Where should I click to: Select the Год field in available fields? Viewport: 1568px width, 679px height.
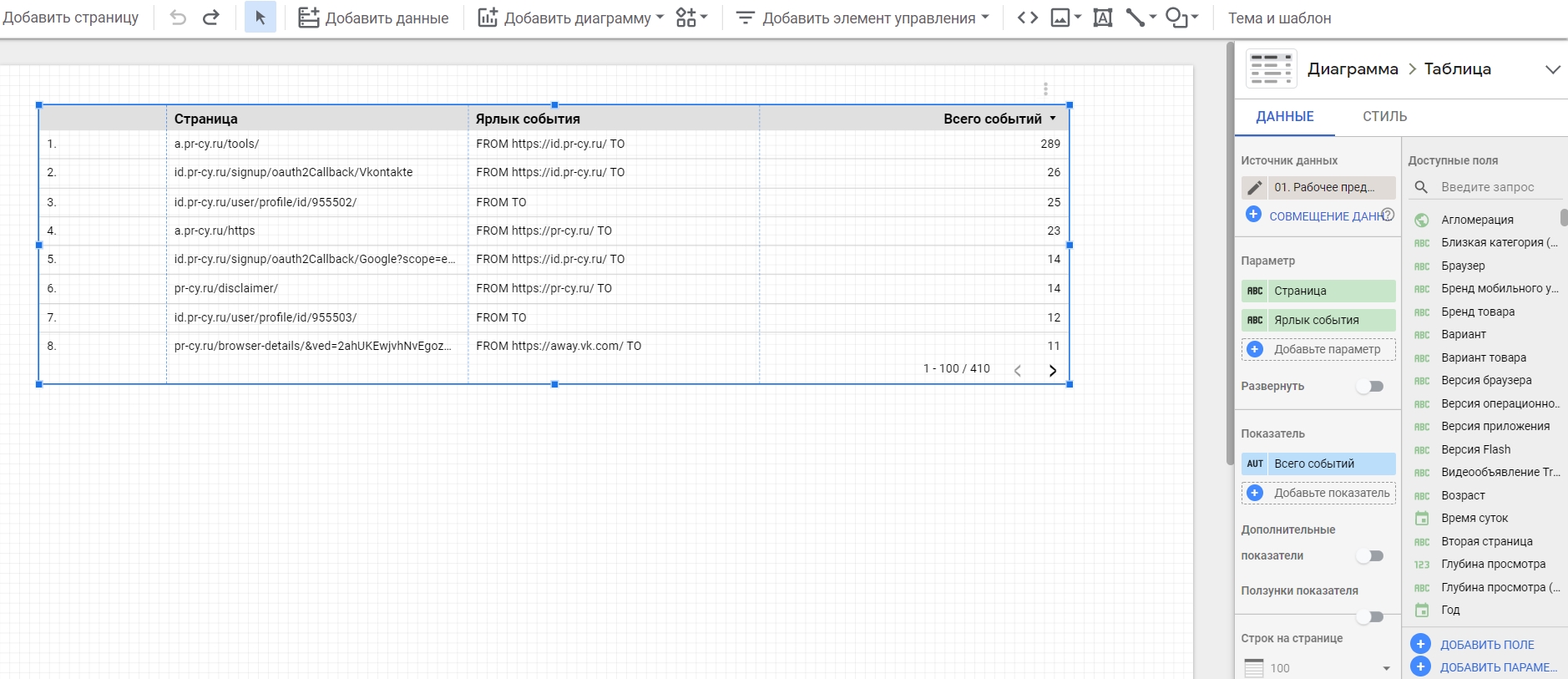coord(1450,610)
